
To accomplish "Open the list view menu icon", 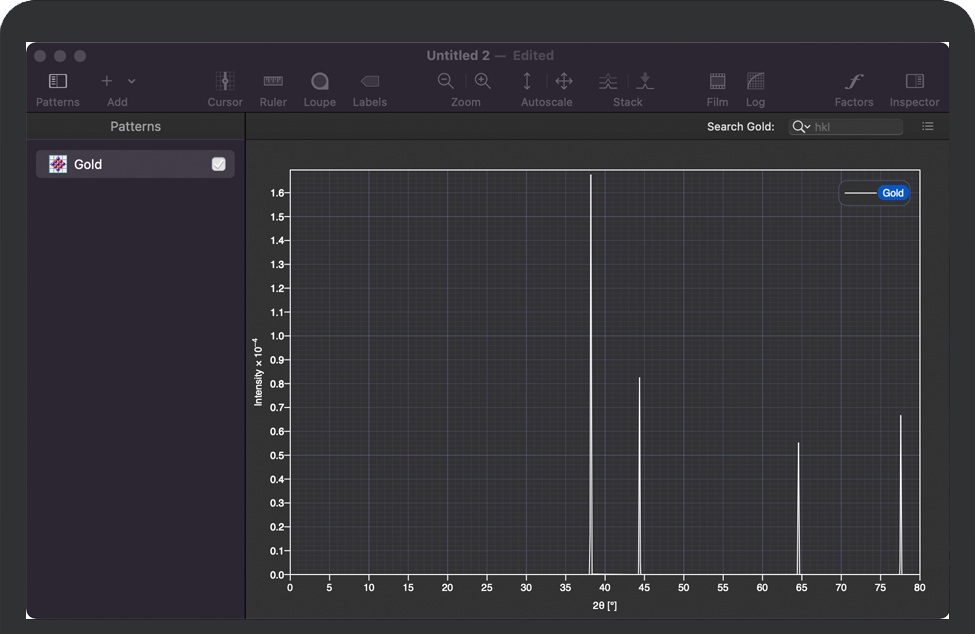I will click(928, 127).
